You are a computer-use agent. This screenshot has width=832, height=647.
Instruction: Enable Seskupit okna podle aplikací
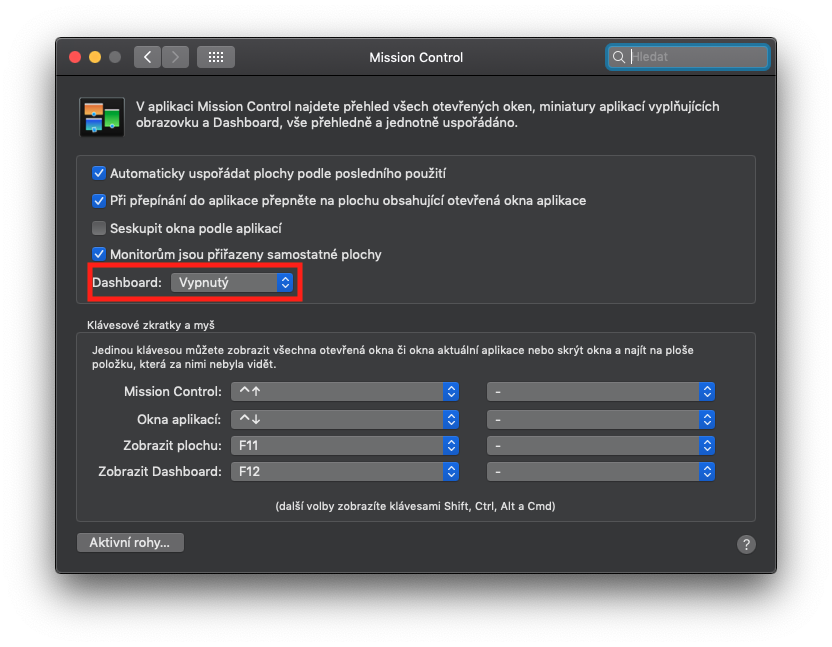99,228
